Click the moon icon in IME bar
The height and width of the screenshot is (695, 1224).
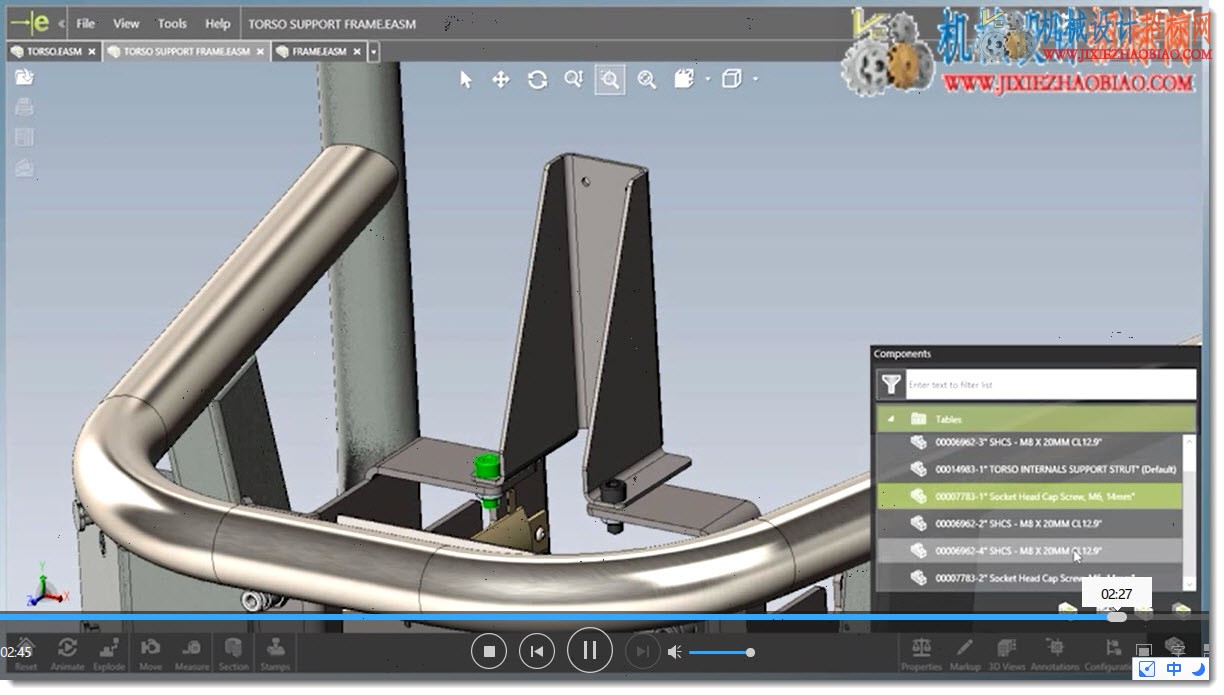[x=1199, y=669]
